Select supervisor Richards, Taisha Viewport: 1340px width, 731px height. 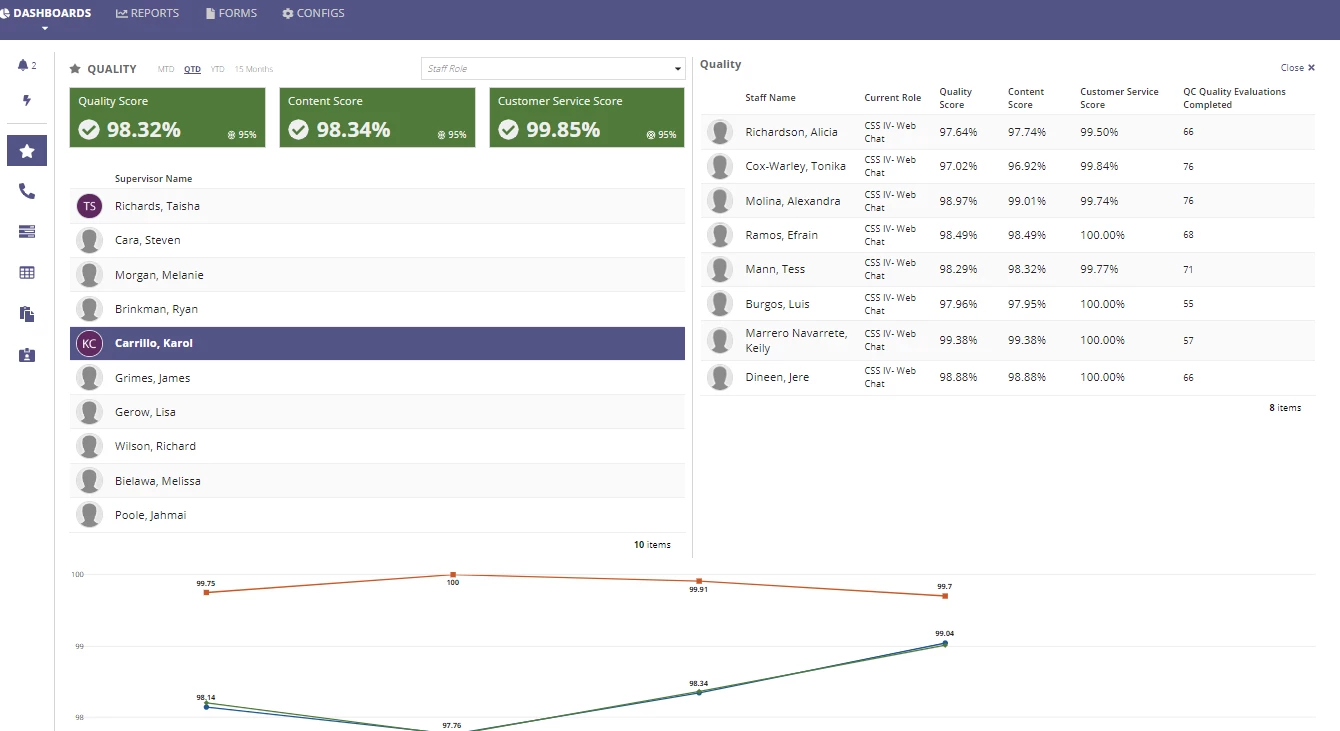pos(377,206)
